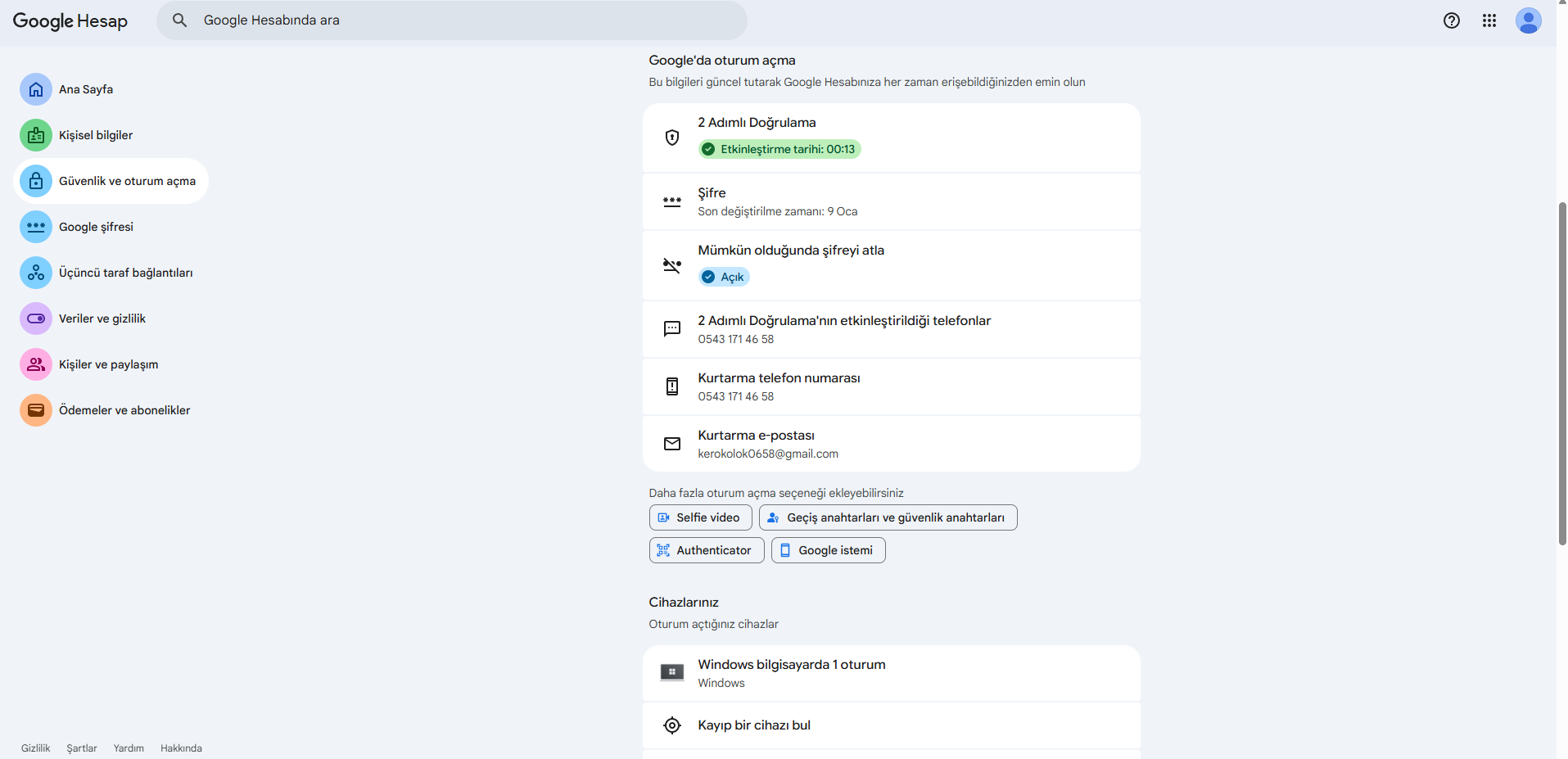Click the shield icon for 2 Adımlı Doğrulama

tap(671, 138)
